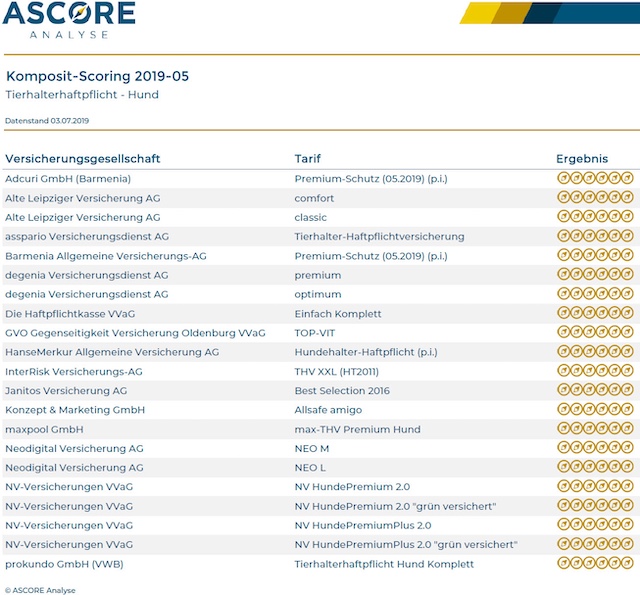The height and width of the screenshot is (595, 640).
Task: Click the optimum tariff of degenia
Action: click(318, 295)
